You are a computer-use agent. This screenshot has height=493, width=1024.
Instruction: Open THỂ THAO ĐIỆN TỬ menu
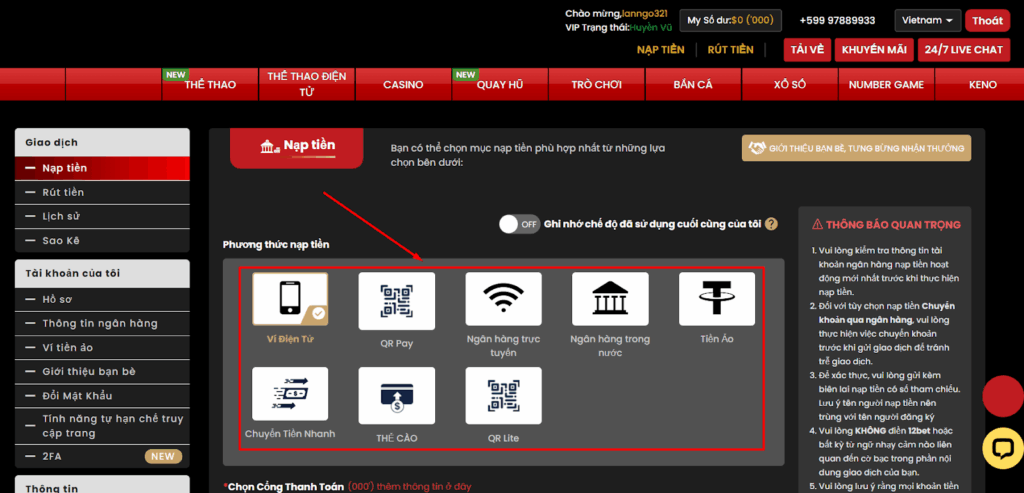point(307,84)
